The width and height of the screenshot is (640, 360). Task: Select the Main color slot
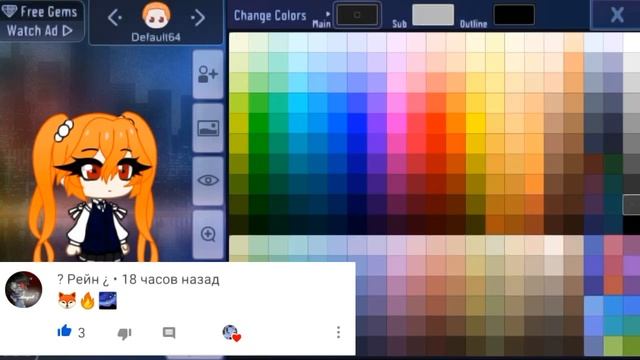pyautogui.click(x=357, y=15)
